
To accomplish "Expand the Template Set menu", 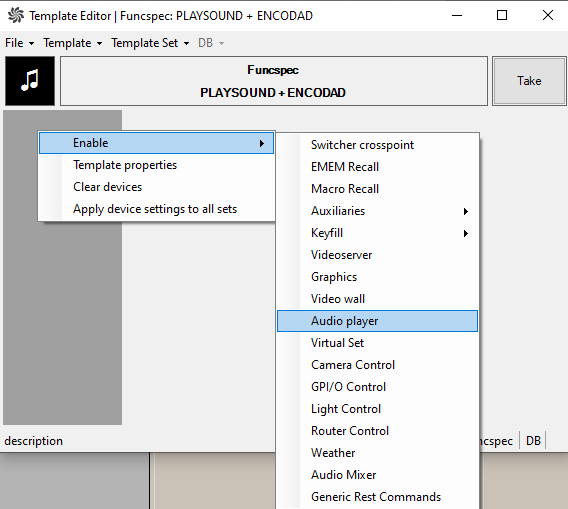I will 150,43.
